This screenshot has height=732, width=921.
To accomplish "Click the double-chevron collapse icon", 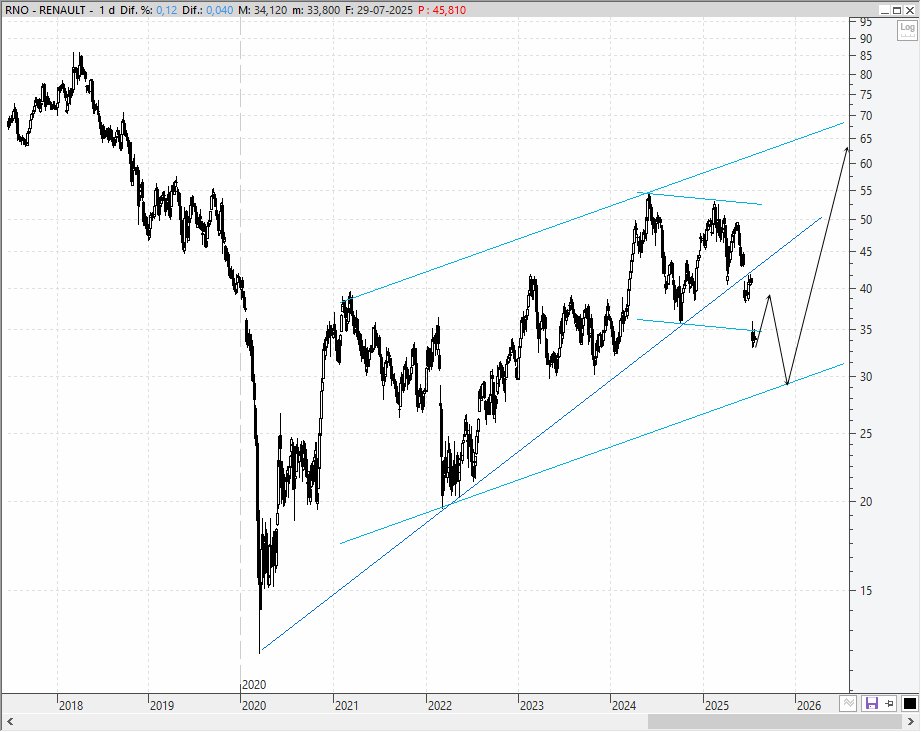I will tap(848, 703).
